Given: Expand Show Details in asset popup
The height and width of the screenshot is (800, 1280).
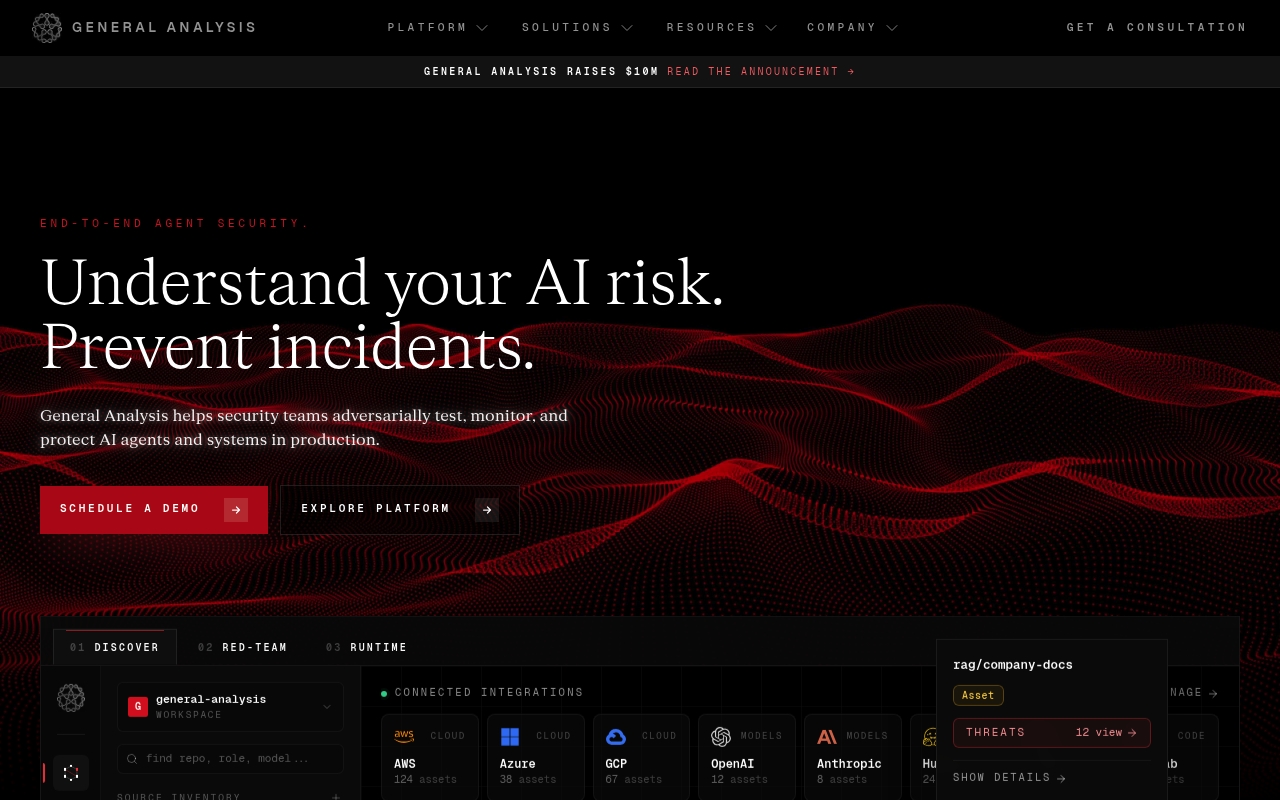Looking at the screenshot, I should tap(1009, 778).
